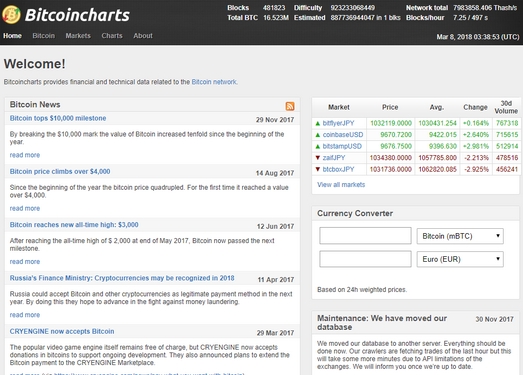Image resolution: width=523 pixels, height=375 pixels.
Task: Click the bitstampUSD average 9396.630
Action: pyautogui.click(x=443, y=146)
